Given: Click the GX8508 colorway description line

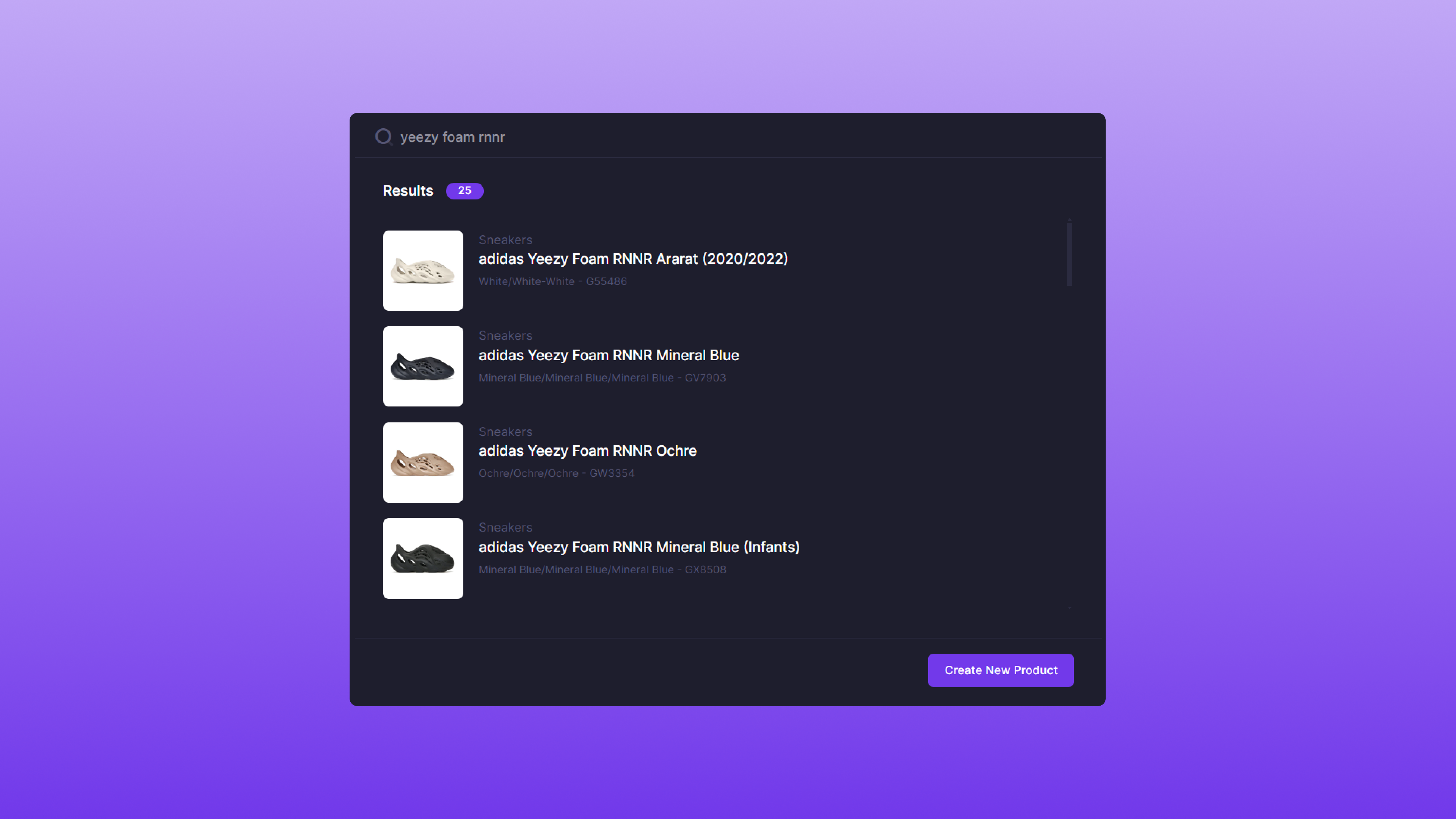Looking at the screenshot, I should point(602,570).
